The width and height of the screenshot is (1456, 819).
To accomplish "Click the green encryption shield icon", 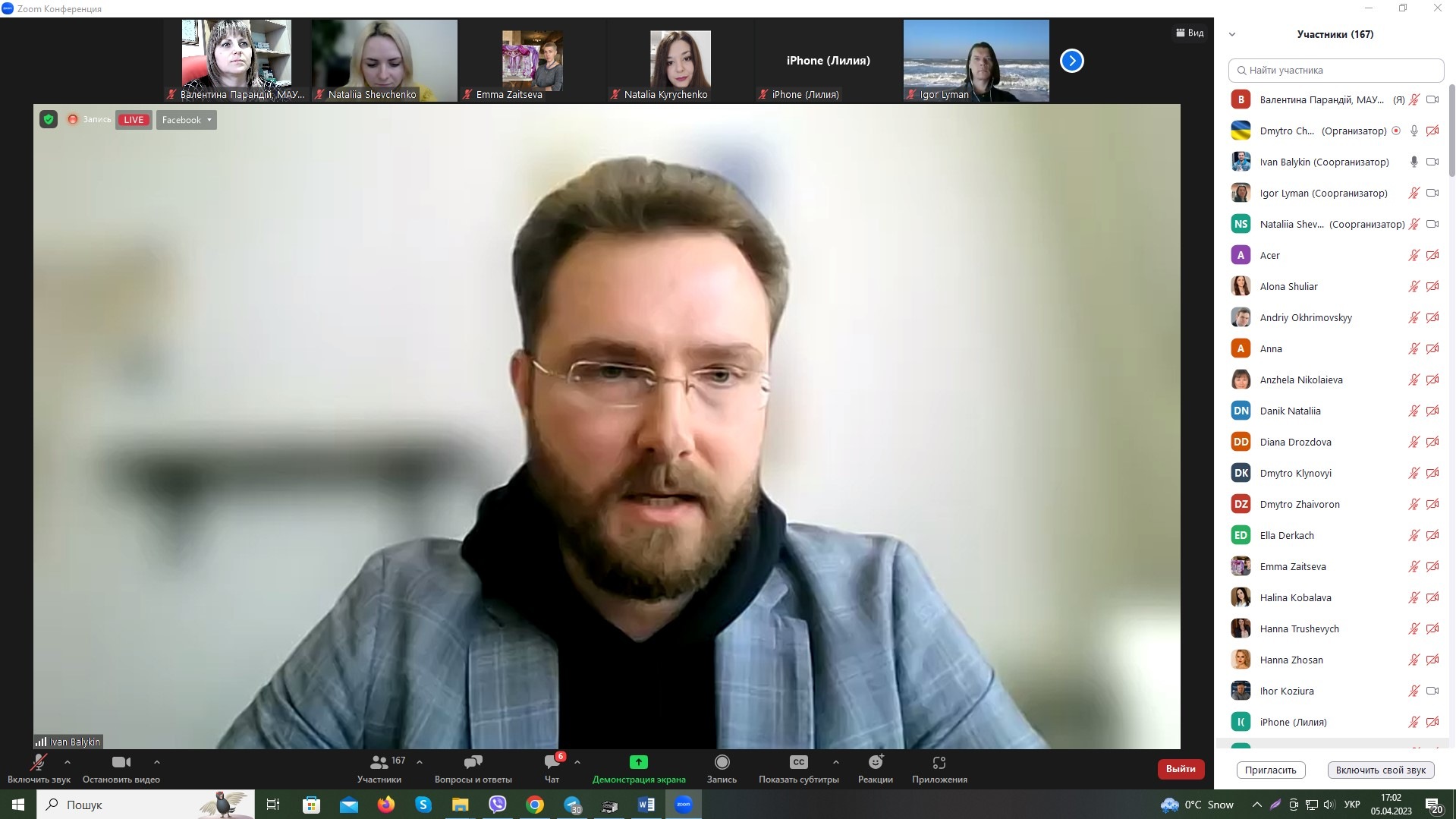I will (49, 120).
